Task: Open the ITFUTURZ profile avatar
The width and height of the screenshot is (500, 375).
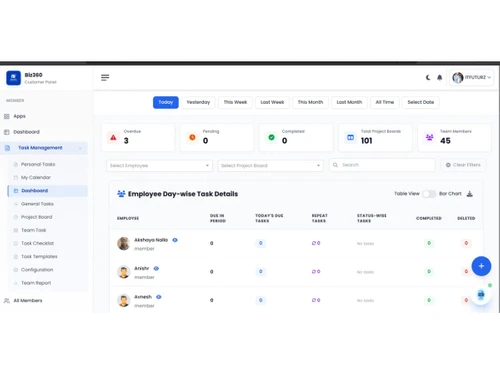Action: [458, 78]
